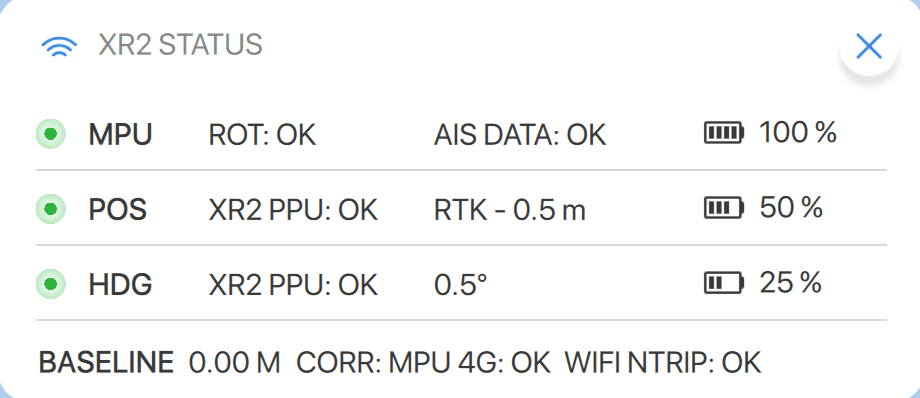The height and width of the screenshot is (398, 920).
Task: Click the green HDG status indicator
Action: point(50,284)
